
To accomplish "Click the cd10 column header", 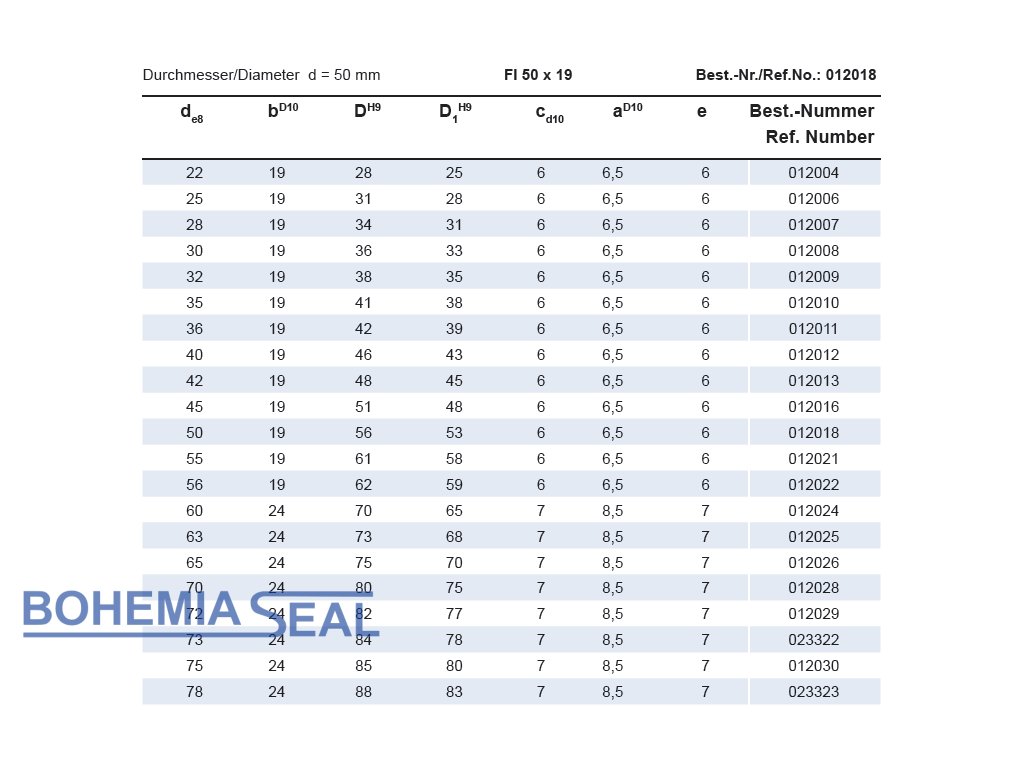I will [x=549, y=113].
